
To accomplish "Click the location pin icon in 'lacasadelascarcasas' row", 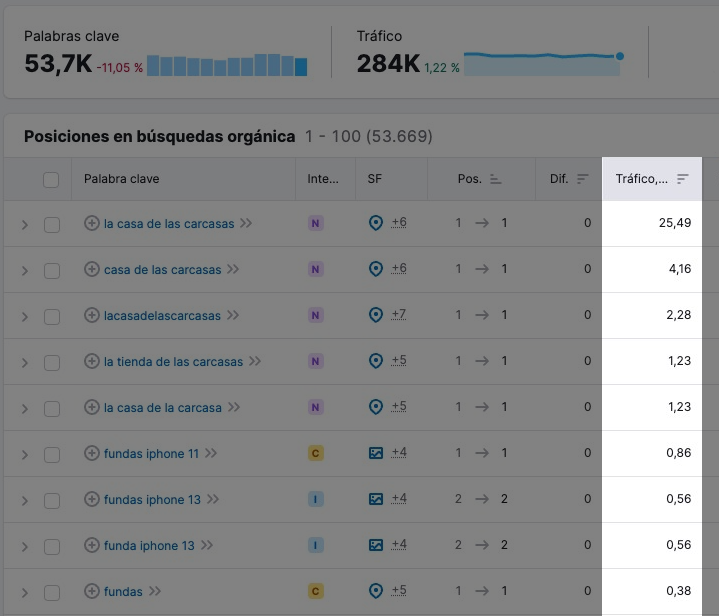I will pyautogui.click(x=376, y=315).
